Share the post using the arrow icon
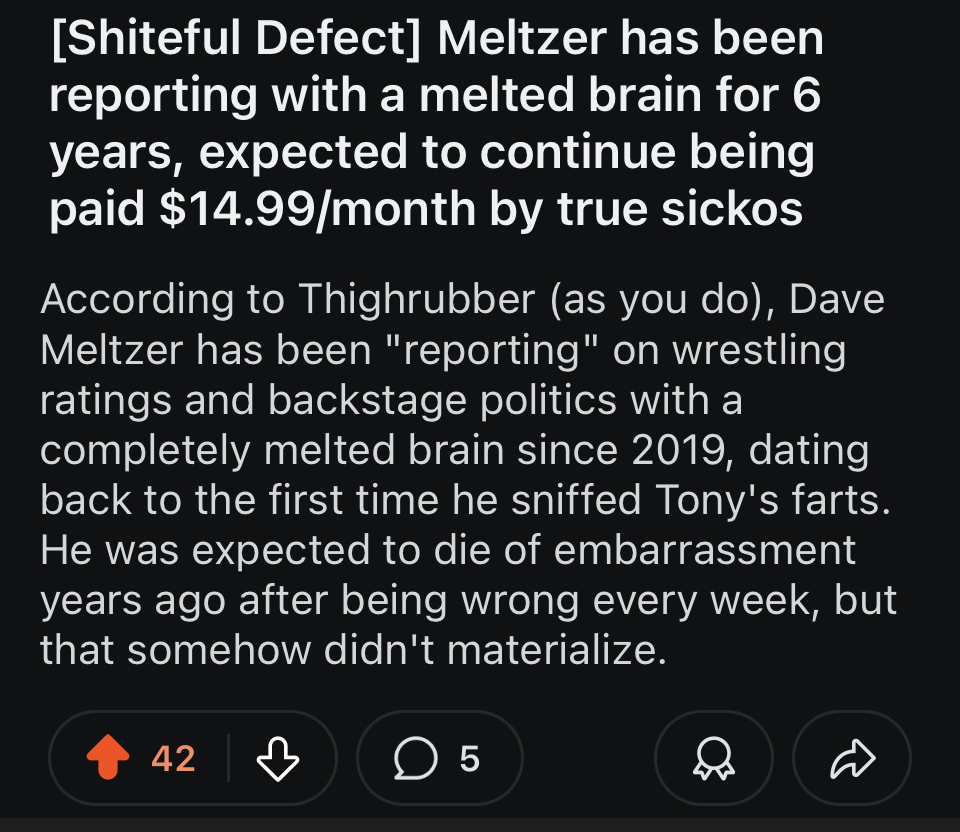960x832 pixels. (x=852, y=759)
